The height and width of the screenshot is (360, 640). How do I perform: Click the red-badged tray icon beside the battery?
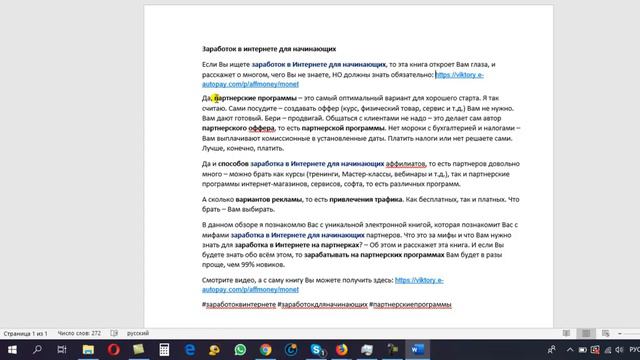click(x=595, y=350)
